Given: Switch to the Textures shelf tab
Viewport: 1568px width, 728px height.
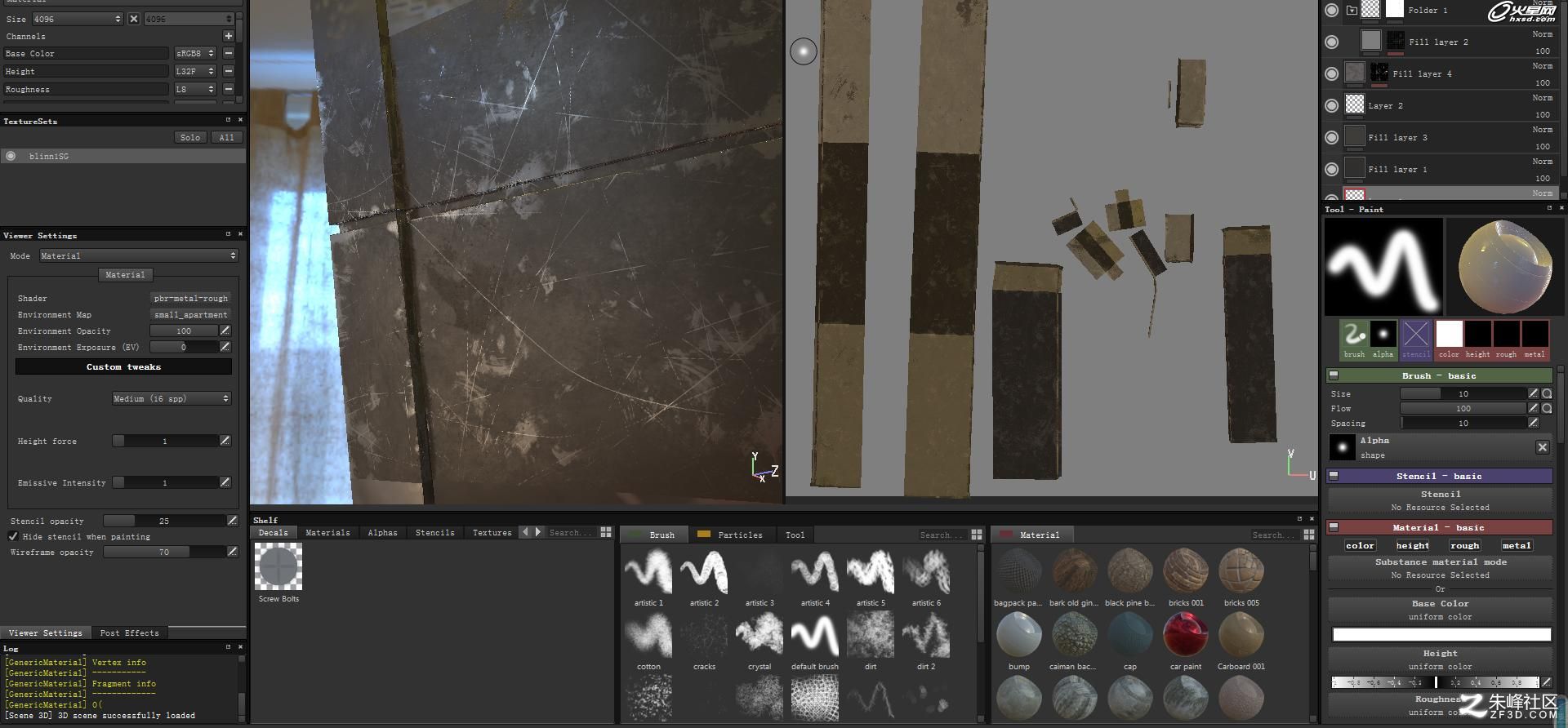Looking at the screenshot, I should [x=492, y=532].
